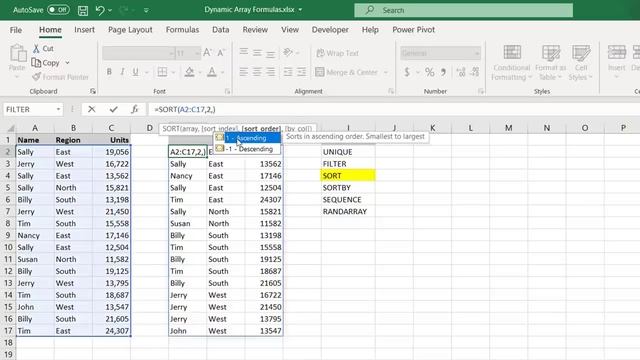Toggle Bold formatting
This screenshot has height=360, width=640.
tap(109, 72)
